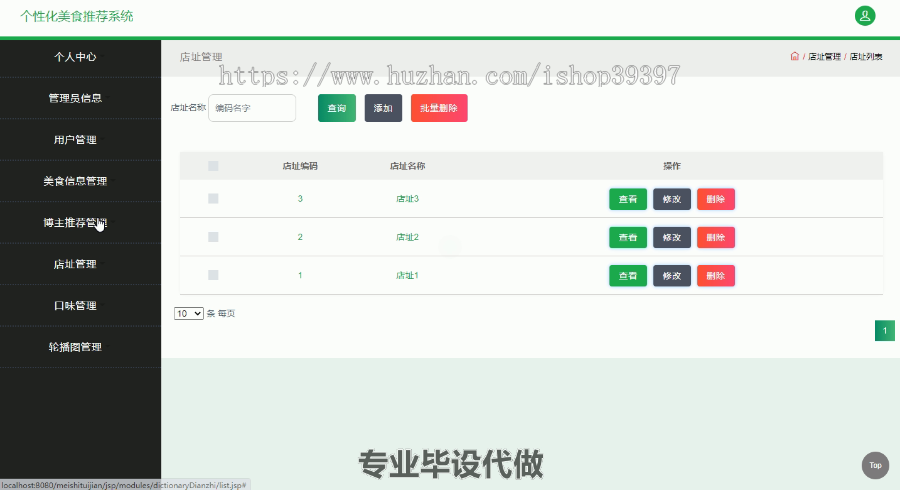Screen dimensions: 900x490
Task: Click 店址列表 breadcrumb link
Action: [x=866, y=57]
